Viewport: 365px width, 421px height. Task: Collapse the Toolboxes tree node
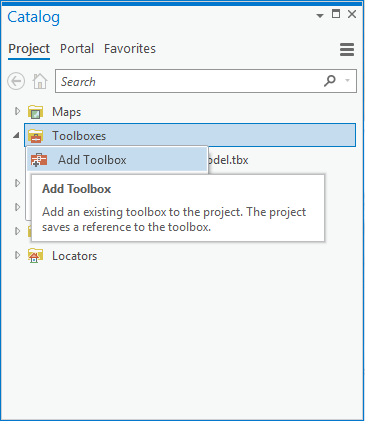pos(16,135)
